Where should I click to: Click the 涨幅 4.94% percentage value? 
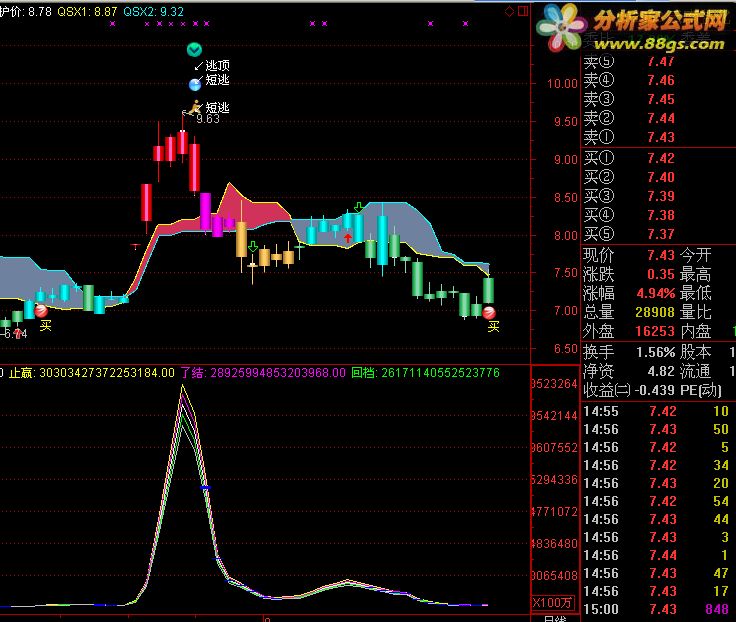656,293
